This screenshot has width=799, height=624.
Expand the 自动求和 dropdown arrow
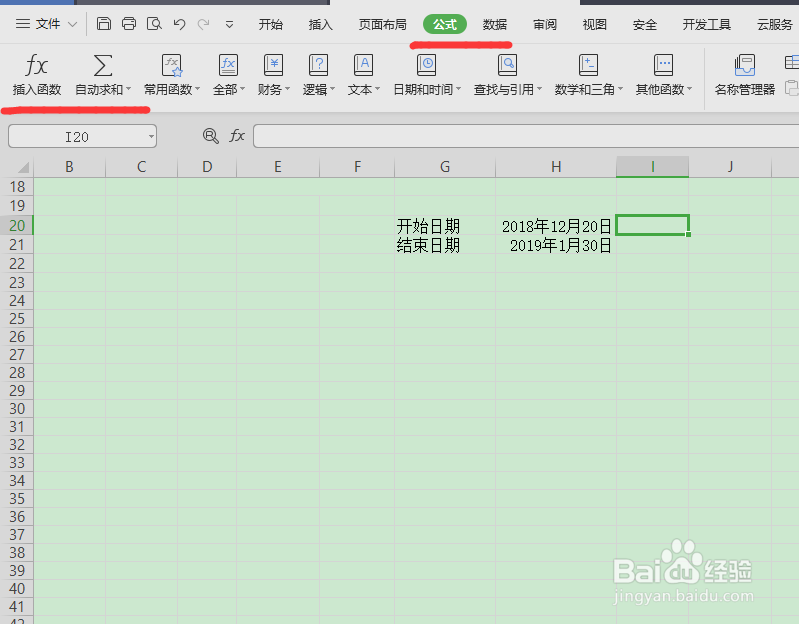129,89
